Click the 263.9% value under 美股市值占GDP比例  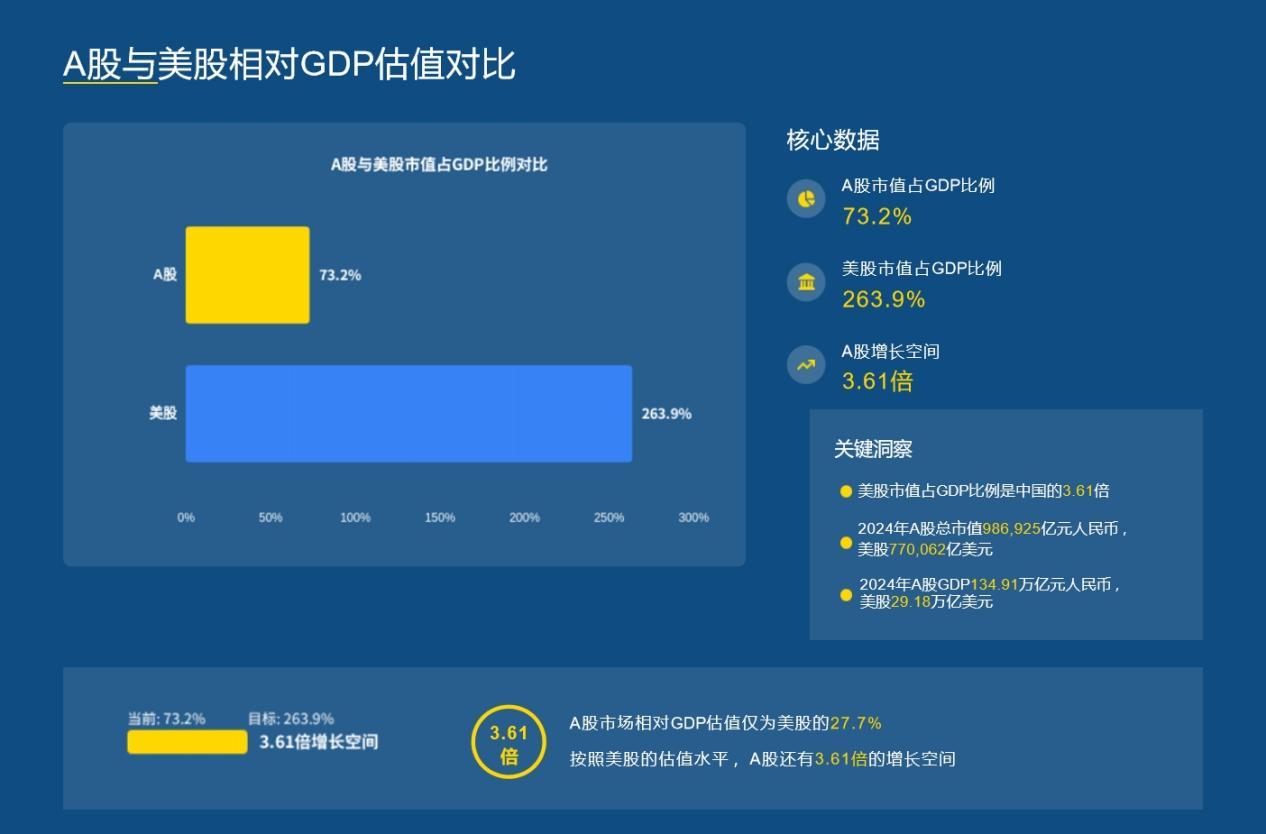[884, 299]
